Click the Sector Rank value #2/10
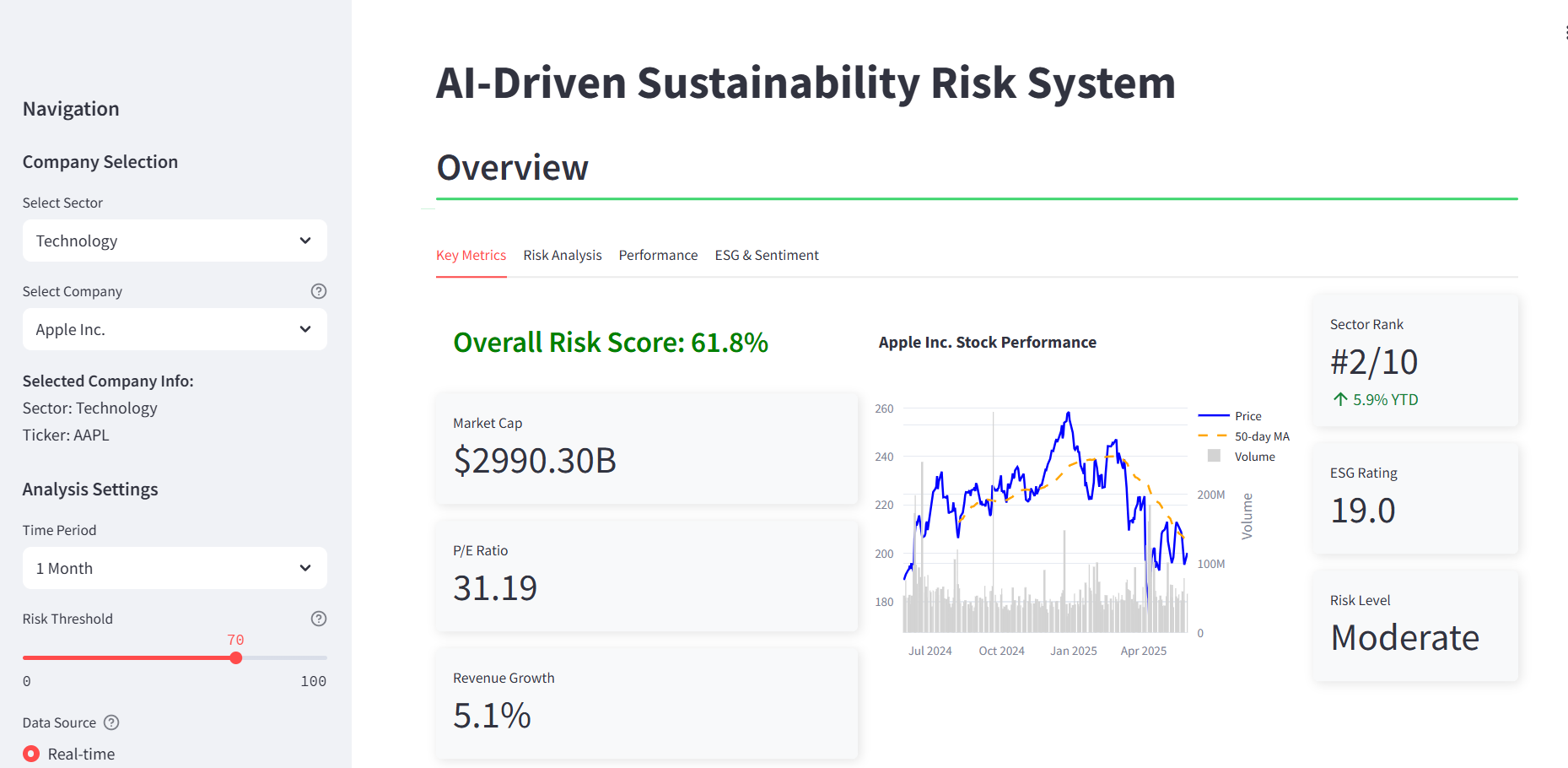 [x=1374, y=362]
